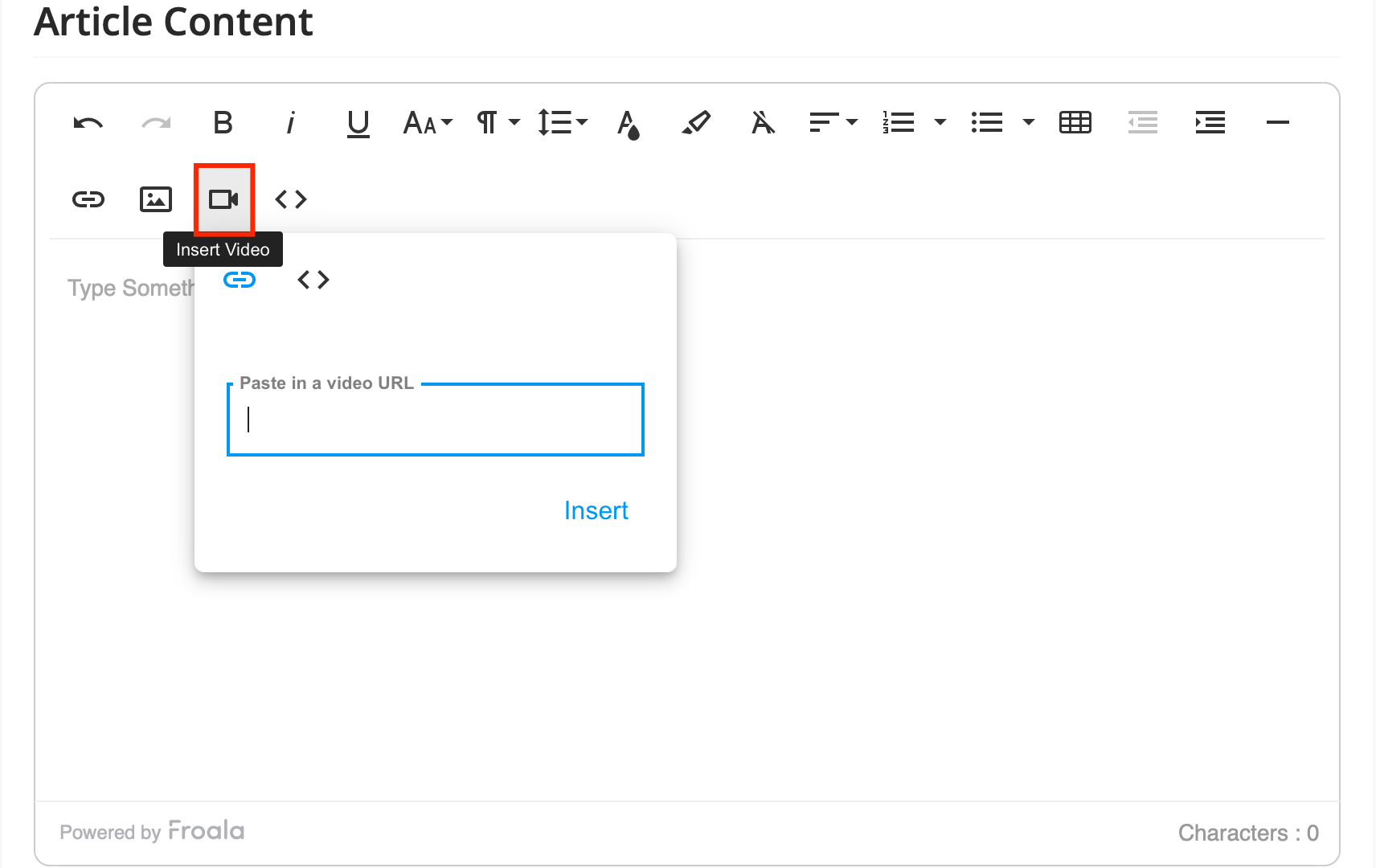
Task: Focus the 'Paste in a video URL' field
Action: pyautogui.click(x=436, y=420)
